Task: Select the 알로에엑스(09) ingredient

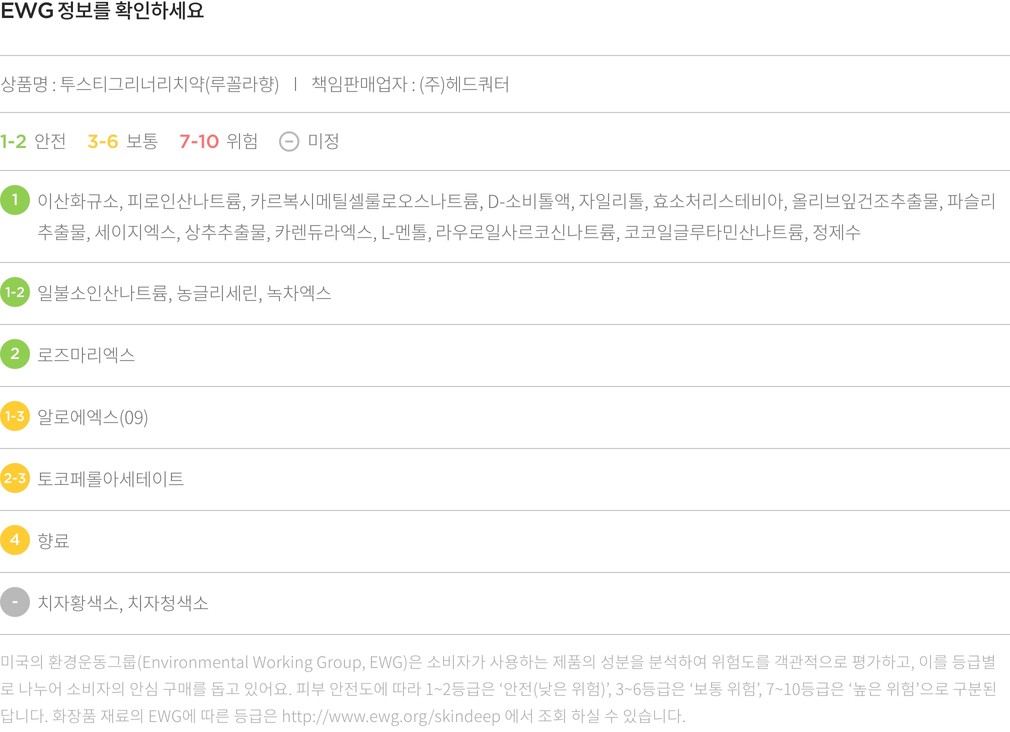Action: coord(93,417)
